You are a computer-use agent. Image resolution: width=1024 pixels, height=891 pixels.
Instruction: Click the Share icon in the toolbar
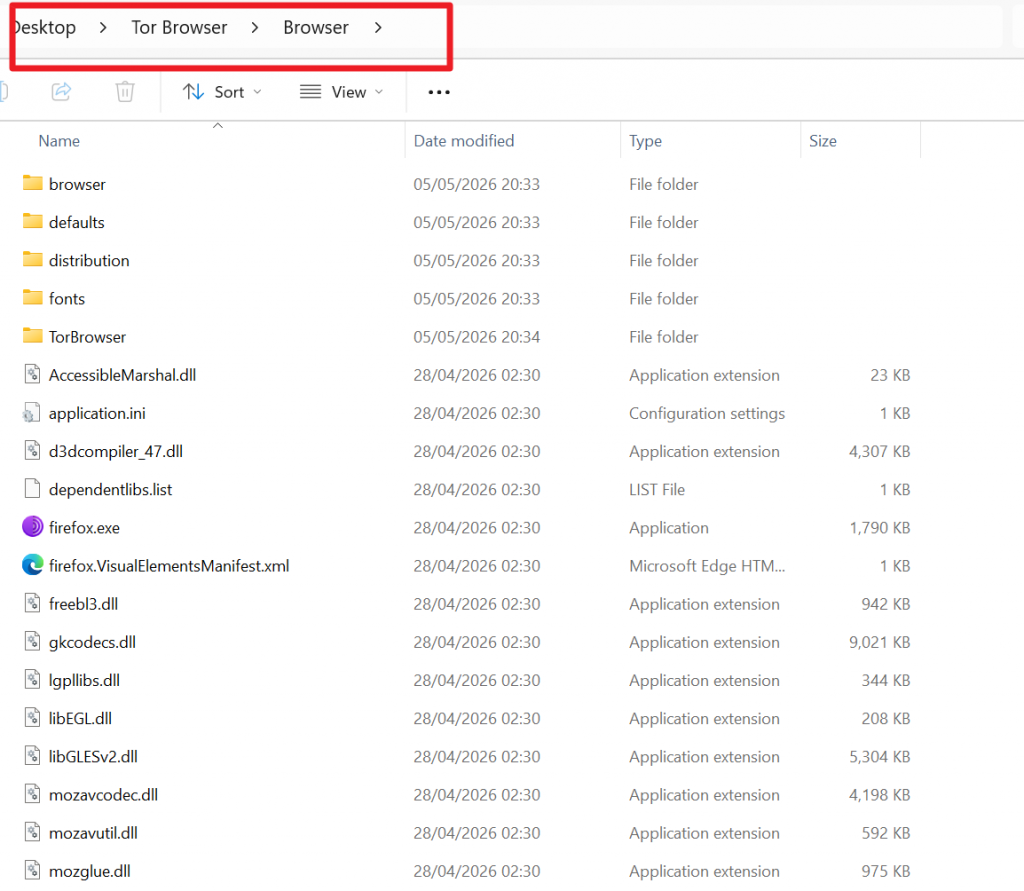pos(61,91)
